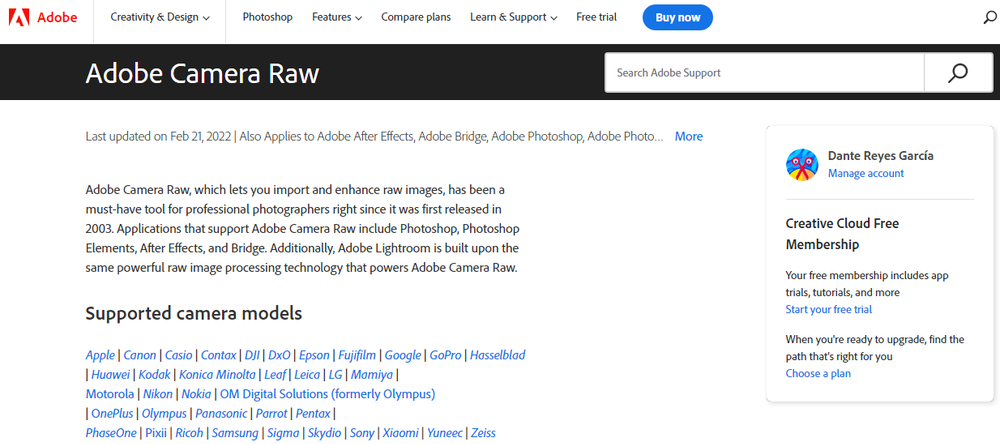1000x444 pixels.
Task: Open the Panasonic camera models link
Action: click(x=221, y=414)
